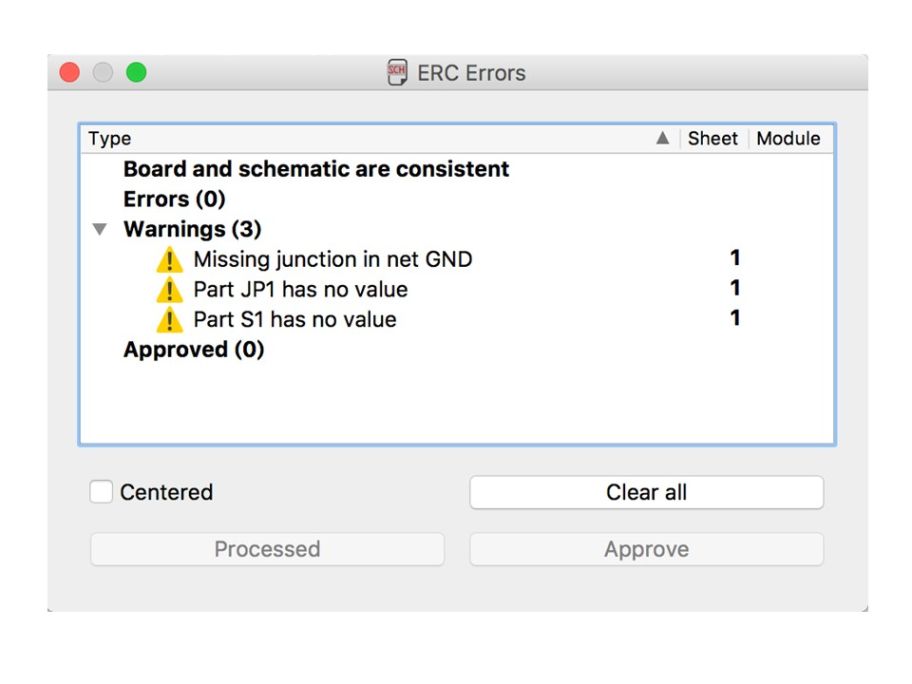Click the Processed button
The height and width of the screenshot is (684, 912).
267,549
